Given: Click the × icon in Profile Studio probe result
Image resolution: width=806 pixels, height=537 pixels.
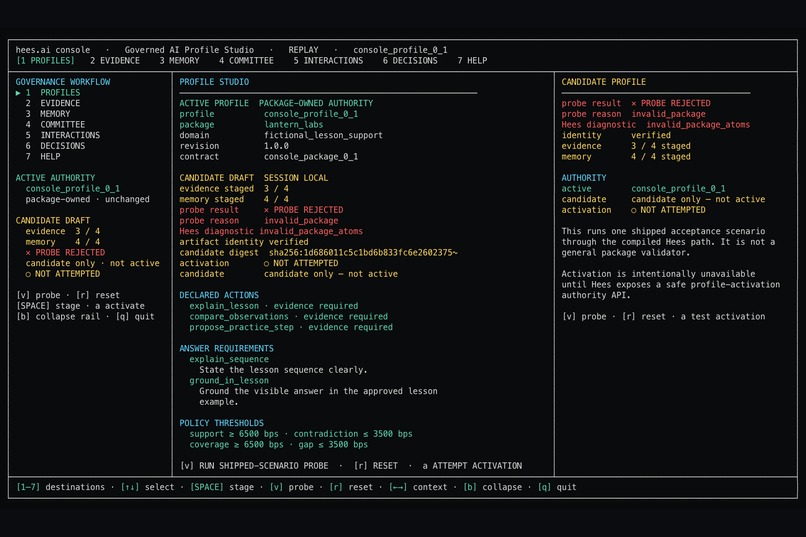Looking at the screenshot, I should point(266,210).
